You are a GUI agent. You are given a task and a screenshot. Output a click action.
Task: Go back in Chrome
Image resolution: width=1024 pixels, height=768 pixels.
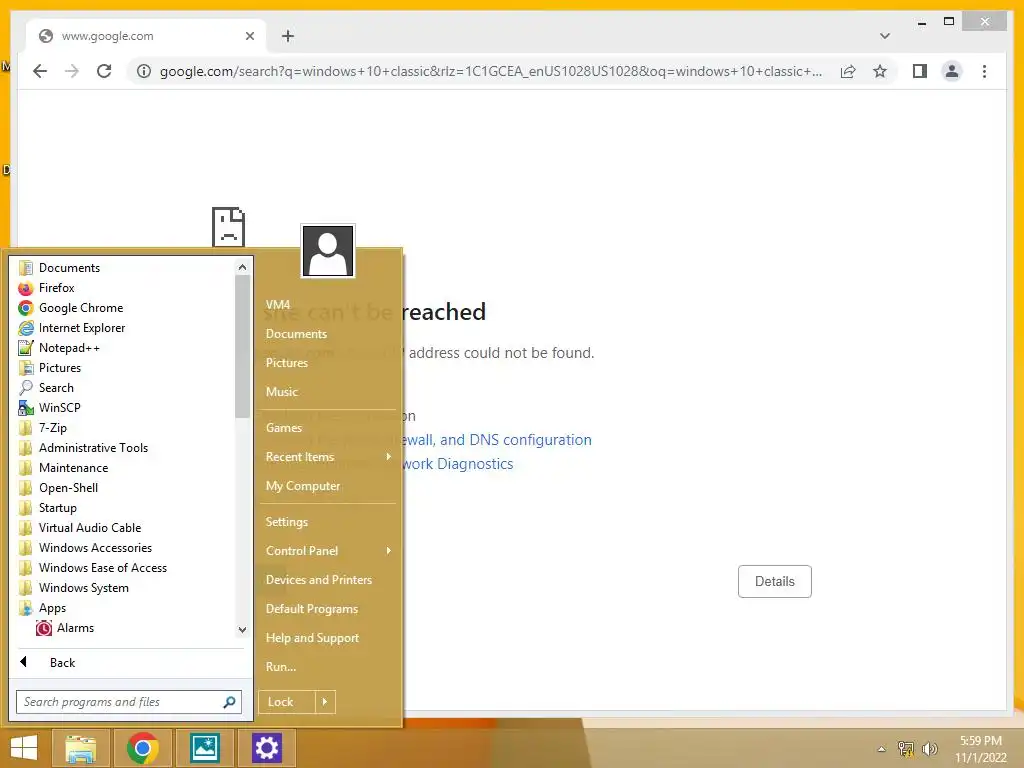pyautogui.click(x=40, y=71)
